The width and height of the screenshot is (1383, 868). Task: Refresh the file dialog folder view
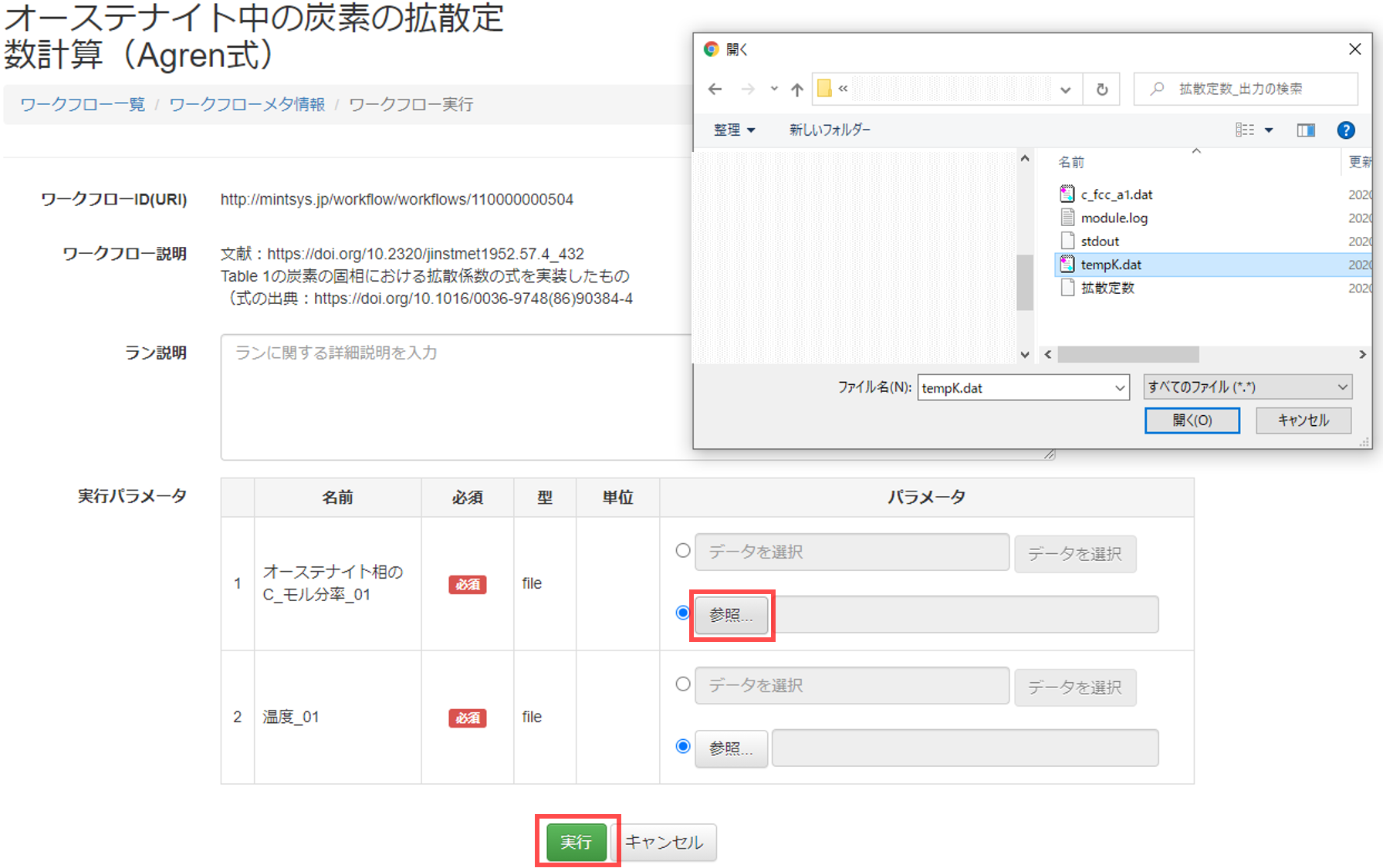(1102, 90)
